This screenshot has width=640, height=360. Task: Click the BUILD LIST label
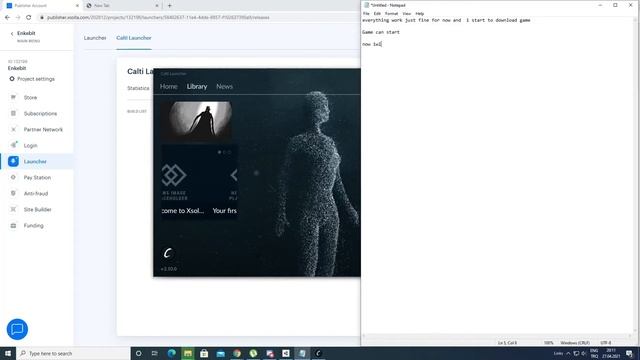137,111
